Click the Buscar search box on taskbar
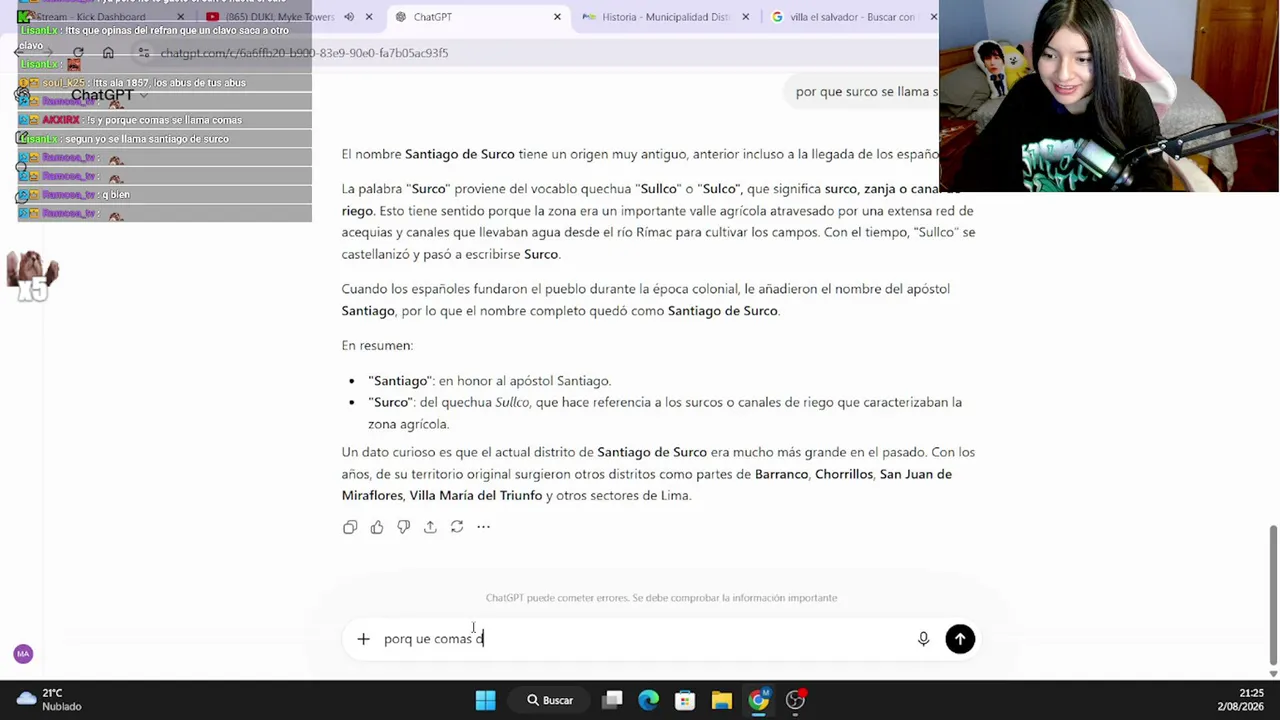 click(550, 700)
